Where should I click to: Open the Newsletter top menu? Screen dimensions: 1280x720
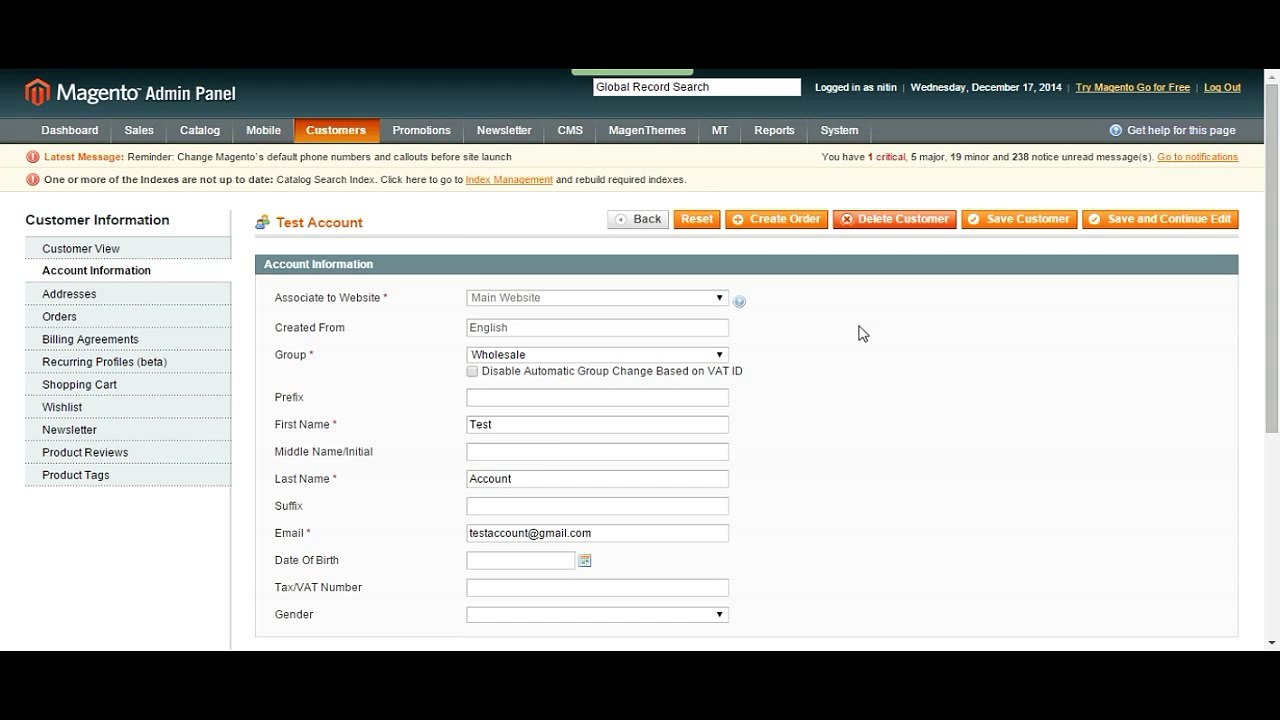pyautogui.click(x=504, y=130)
